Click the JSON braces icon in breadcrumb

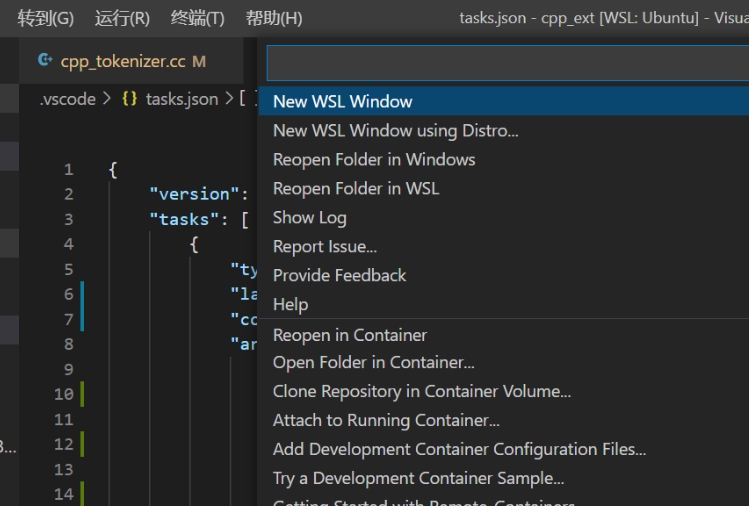pyautogui.click(x=129, y=99)
